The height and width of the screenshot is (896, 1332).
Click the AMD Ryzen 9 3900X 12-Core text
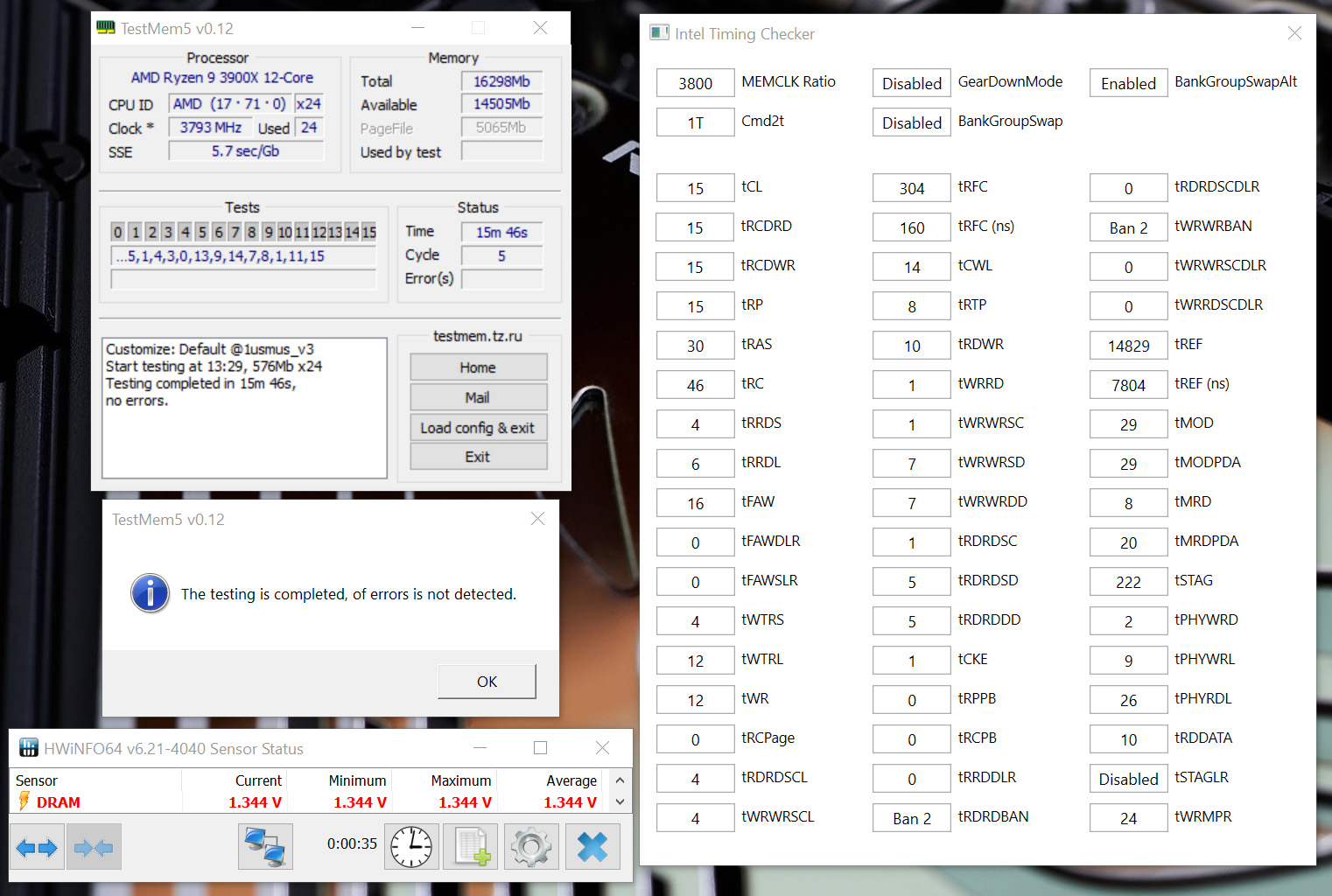click(x=222, y=78)
